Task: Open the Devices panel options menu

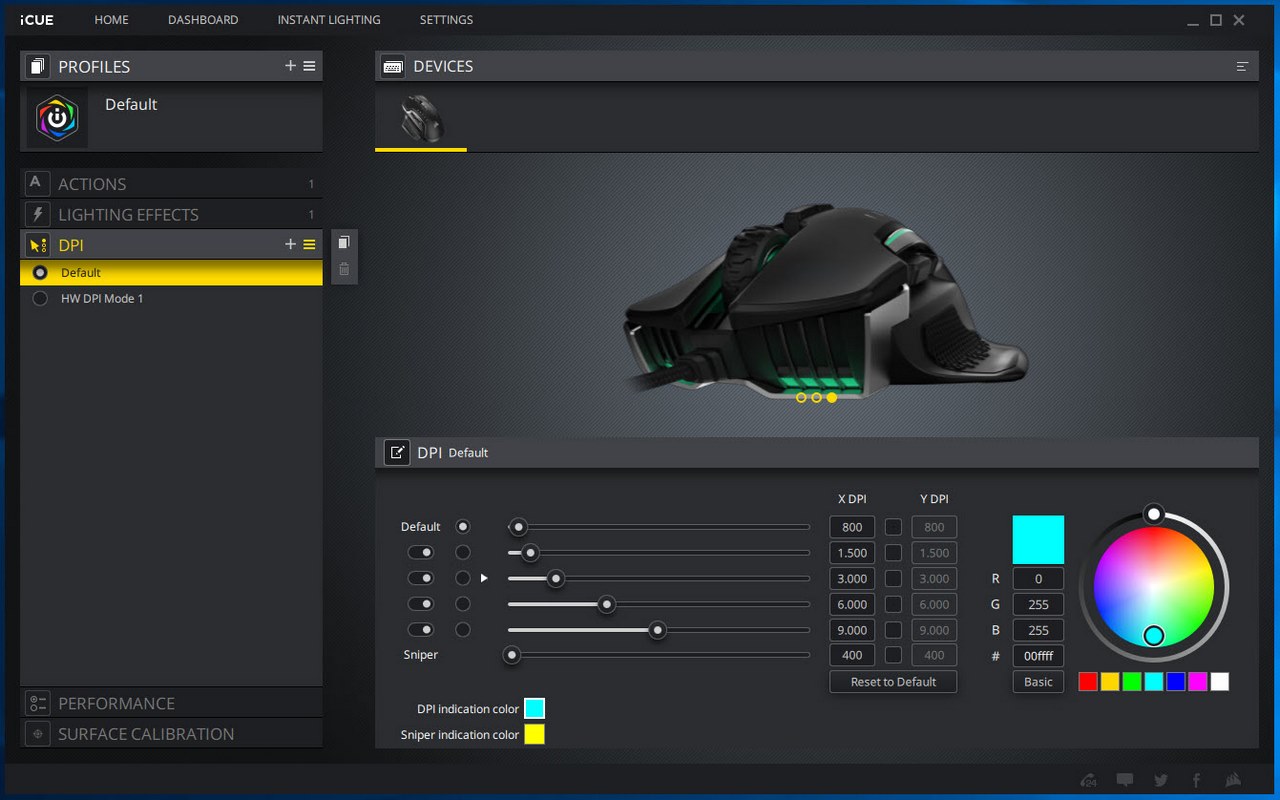Action: (x=1242, y=66)
